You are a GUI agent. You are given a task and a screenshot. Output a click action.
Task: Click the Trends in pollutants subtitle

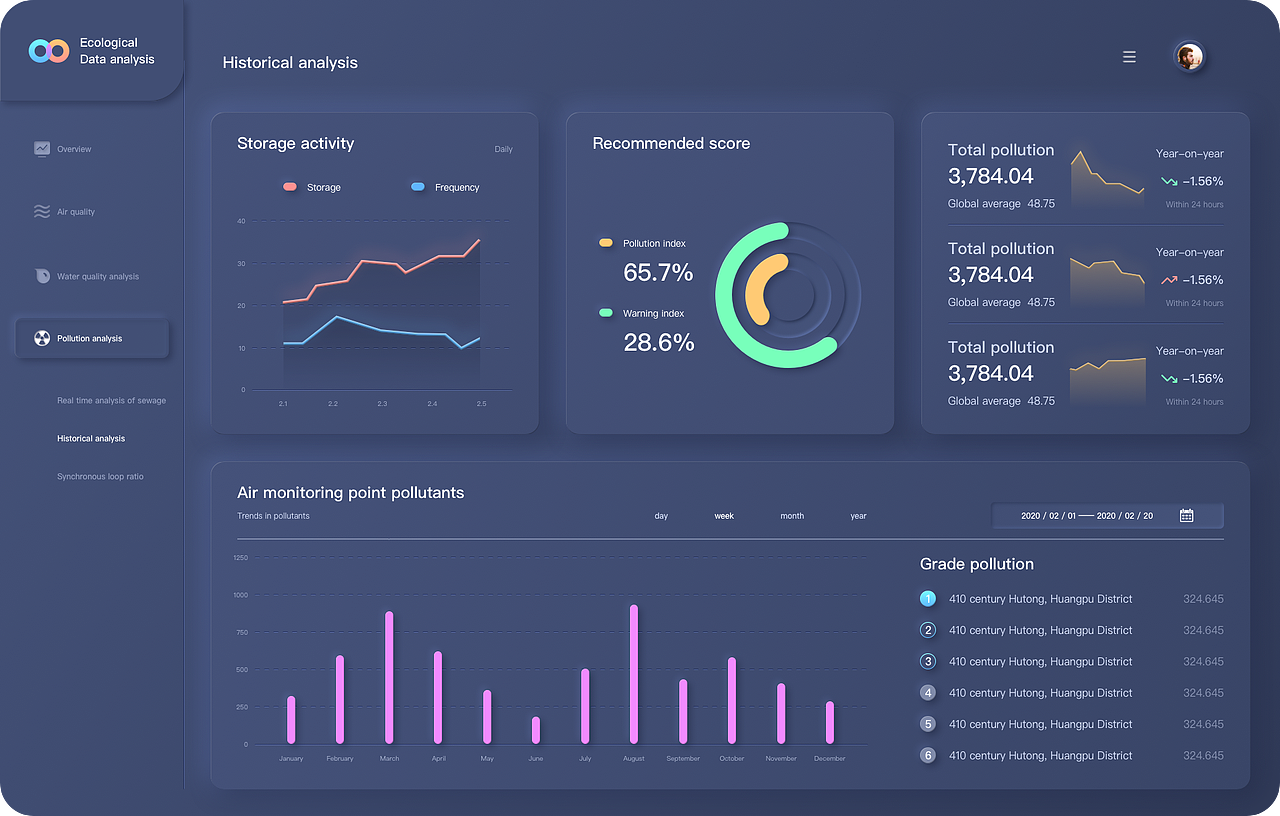[x=273, y=516]
